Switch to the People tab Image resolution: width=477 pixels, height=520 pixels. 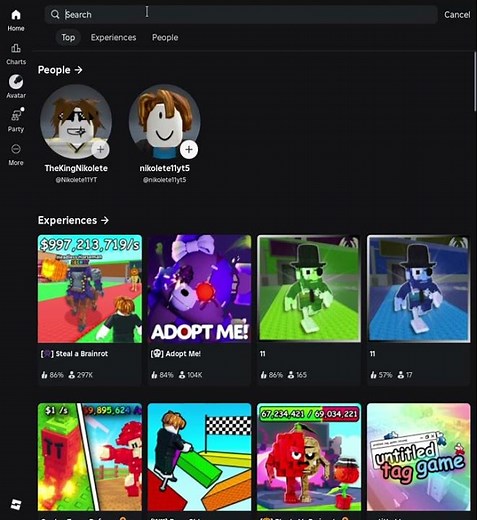[x=165, y=37]
